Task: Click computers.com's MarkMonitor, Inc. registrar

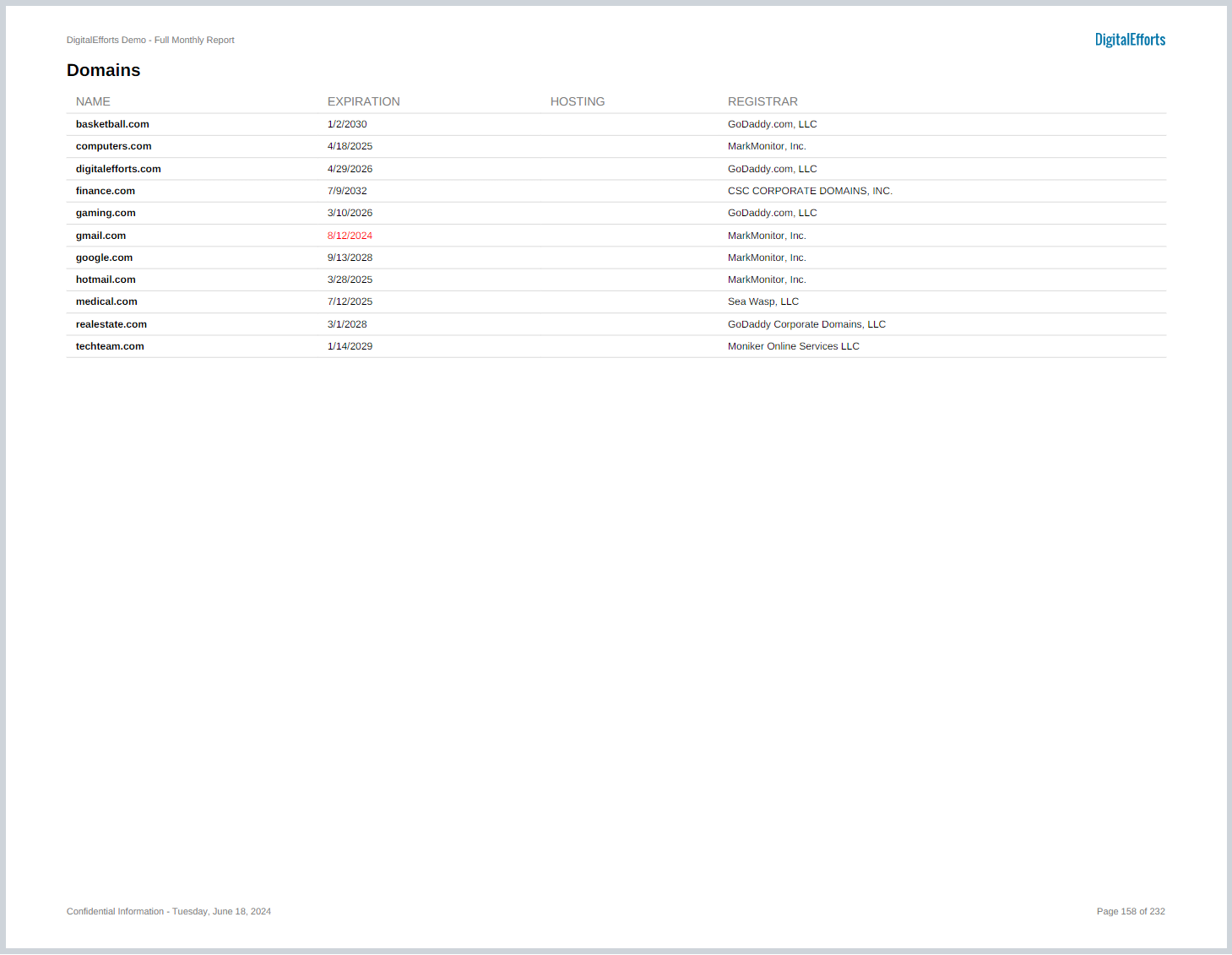Action: point(767,146)
